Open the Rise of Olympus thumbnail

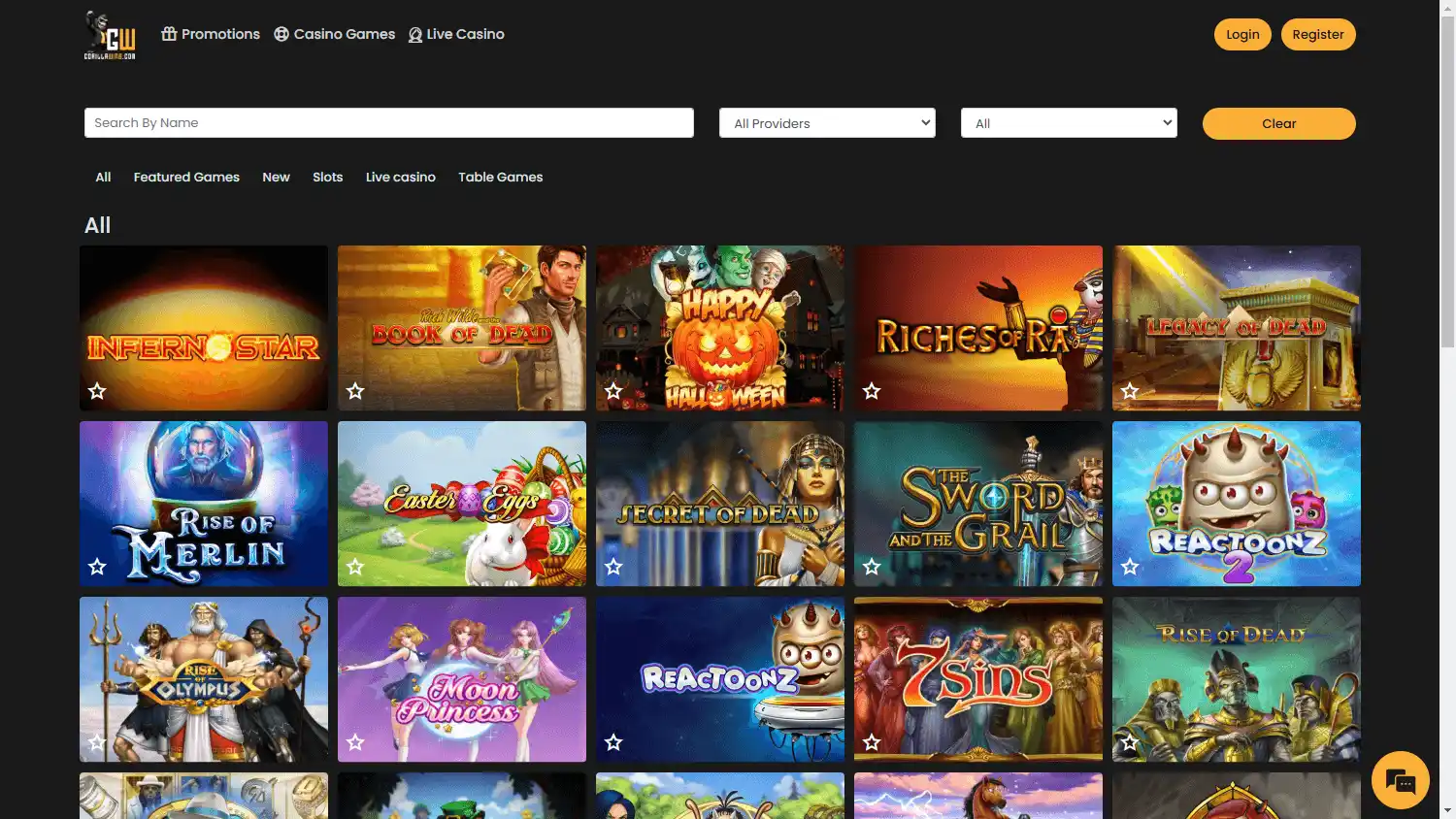[204, 679]
